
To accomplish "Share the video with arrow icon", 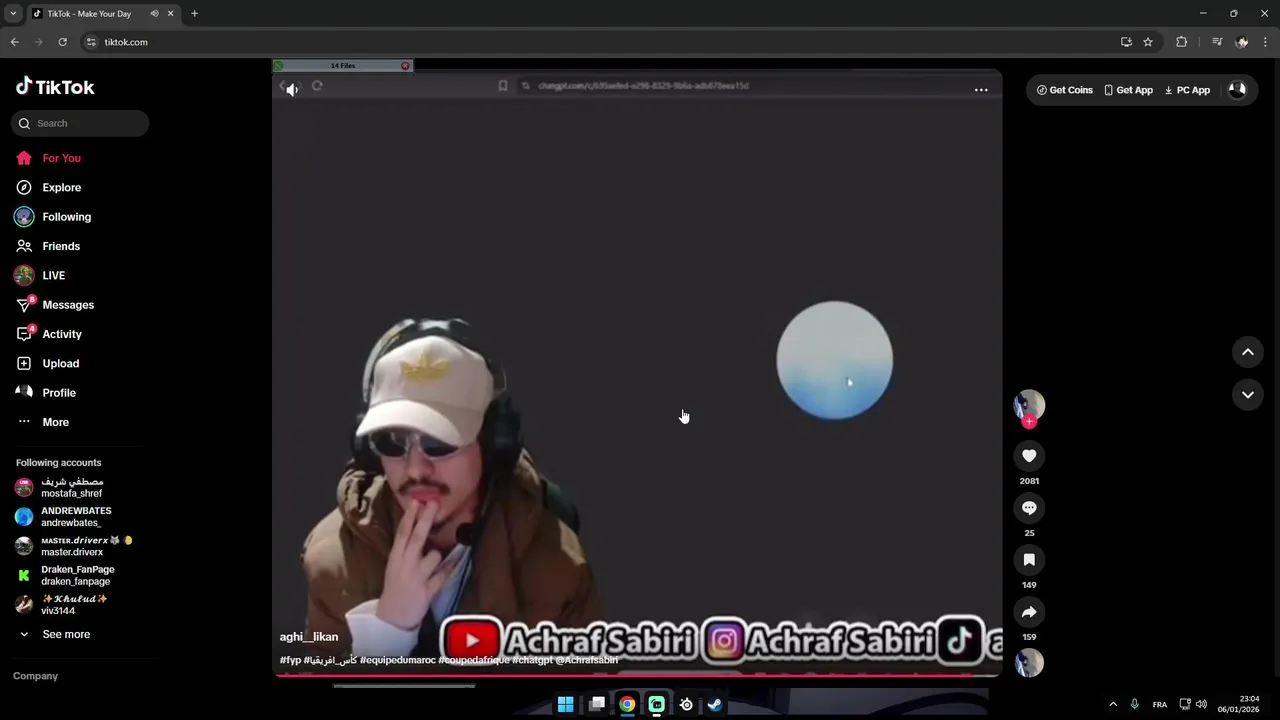I will (x=1029, y=612).
